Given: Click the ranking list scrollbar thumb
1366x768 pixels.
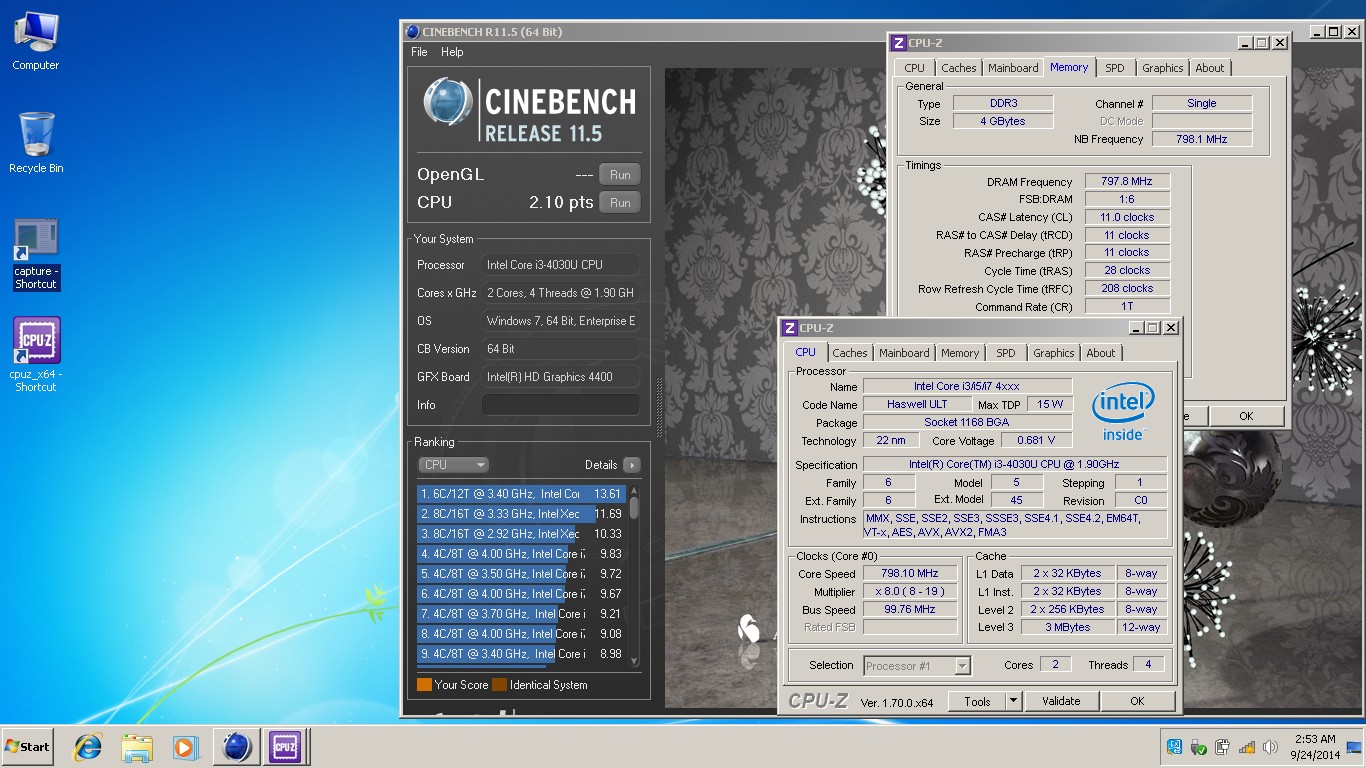Looking at the screenshot, I should tap(633, 508).
